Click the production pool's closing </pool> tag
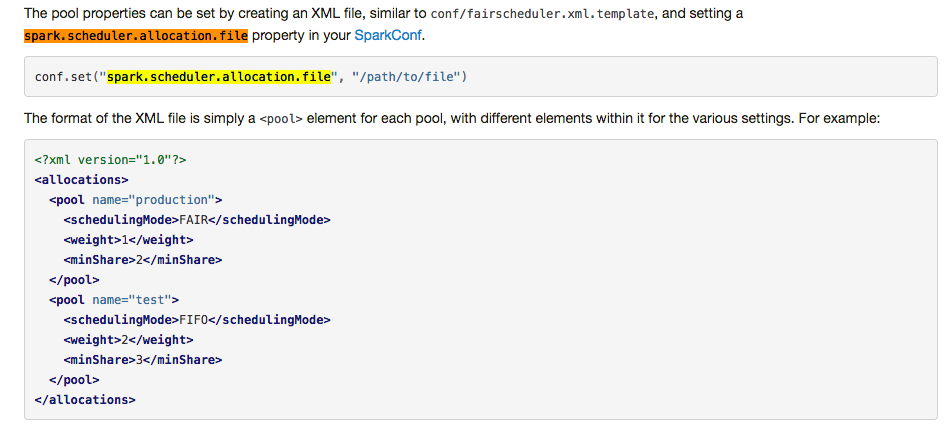This screenshot has height=427, width=951. (74, 279)
